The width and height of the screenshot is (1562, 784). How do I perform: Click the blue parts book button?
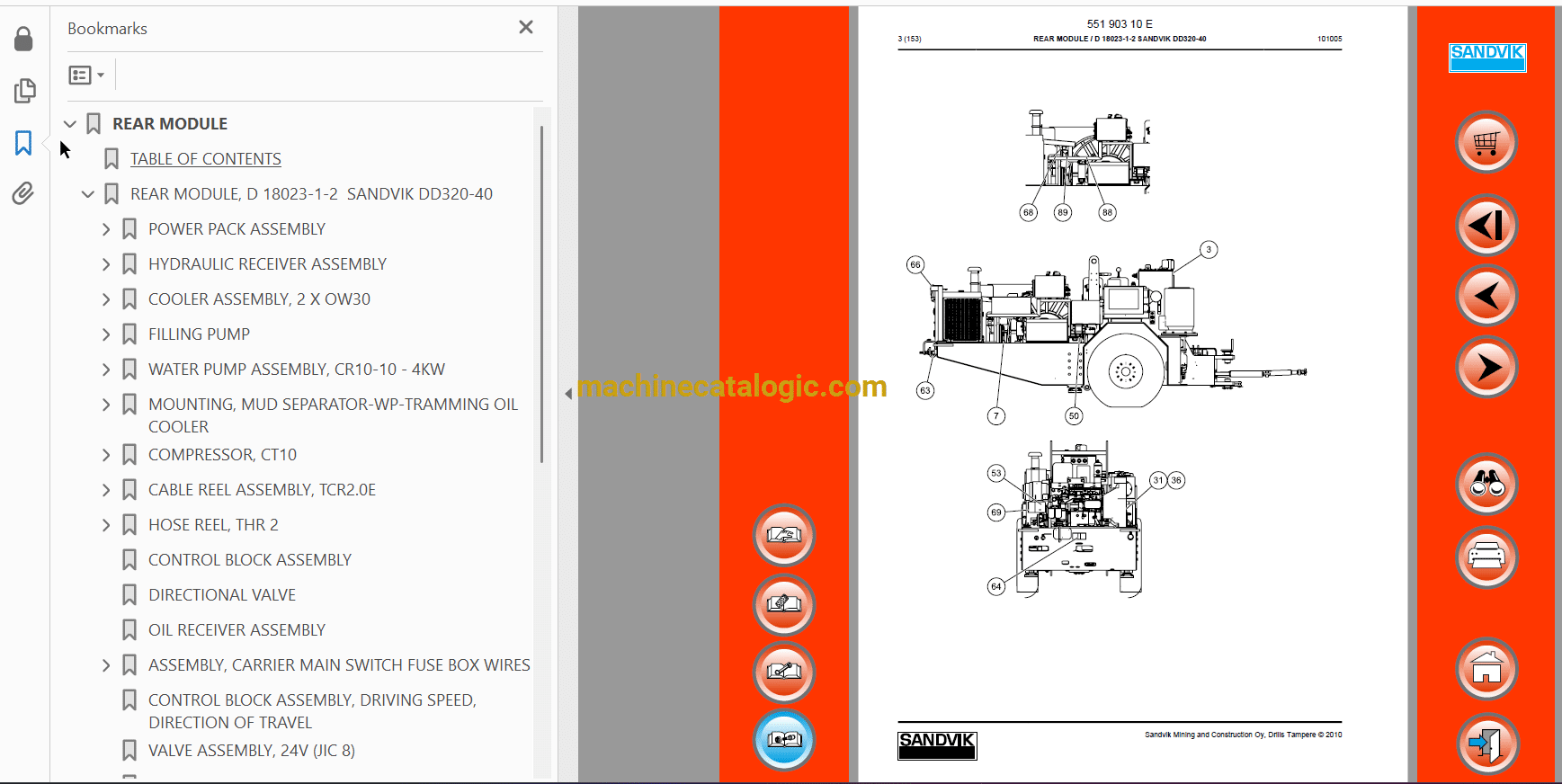[x=784, y=741]
